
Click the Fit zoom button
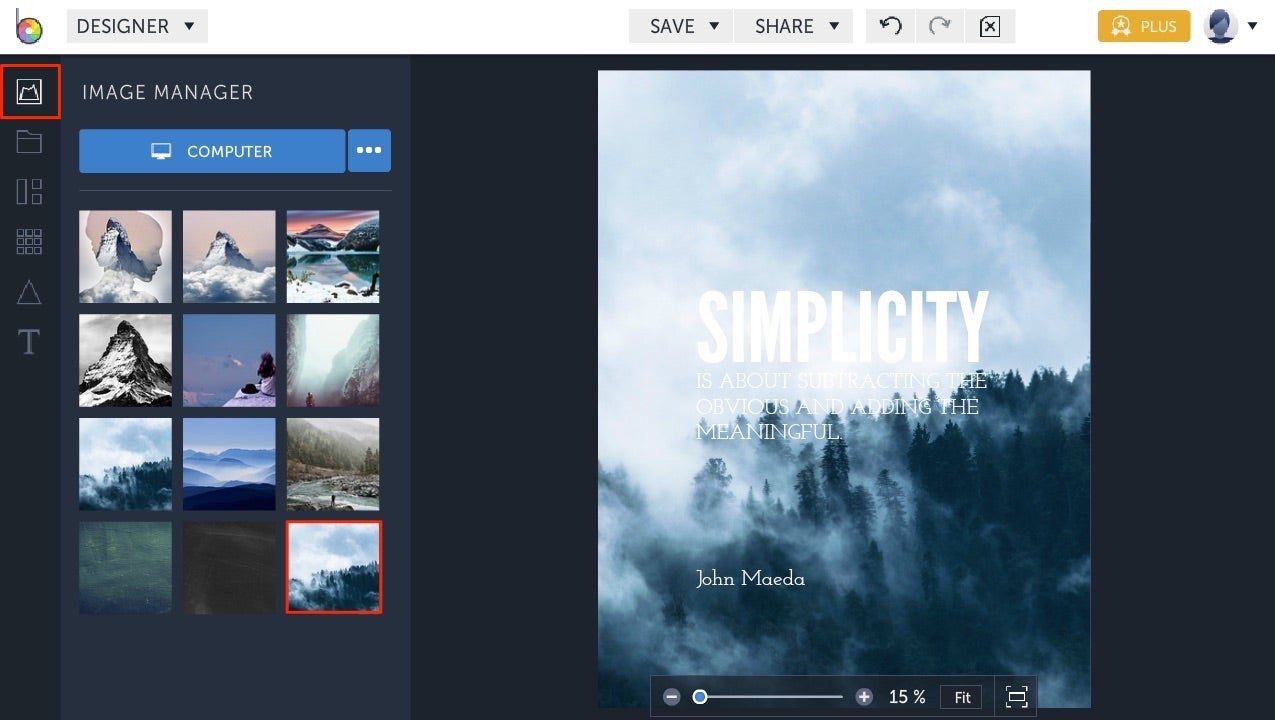click(962, 697)
